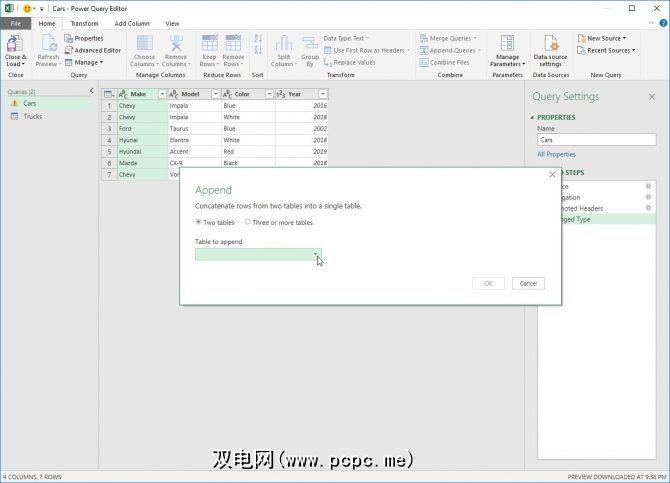This screenshot has height=483, width=670.
Task: Click the OK button in Append dialog
Action: coord(488,283)
